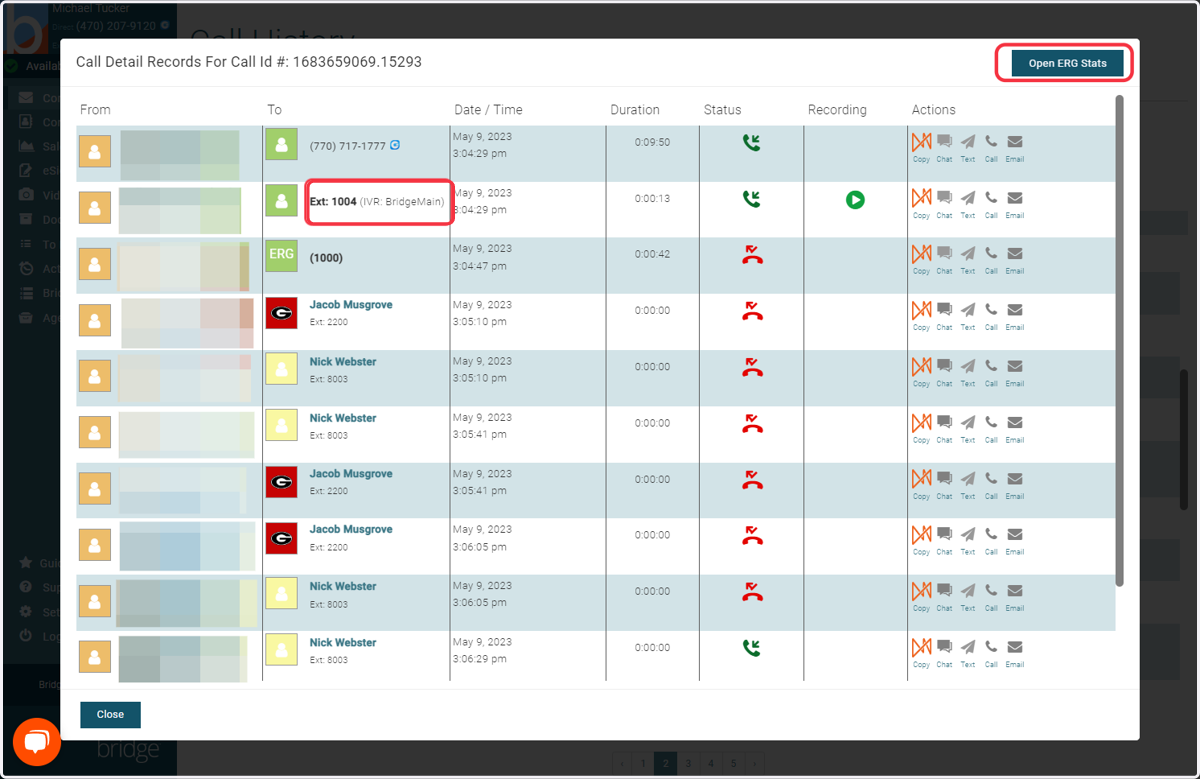Email from the (770) 717-1777 row
Image resolution: width=1200 pixels, height=779 pixels.
coord(1015,147)
